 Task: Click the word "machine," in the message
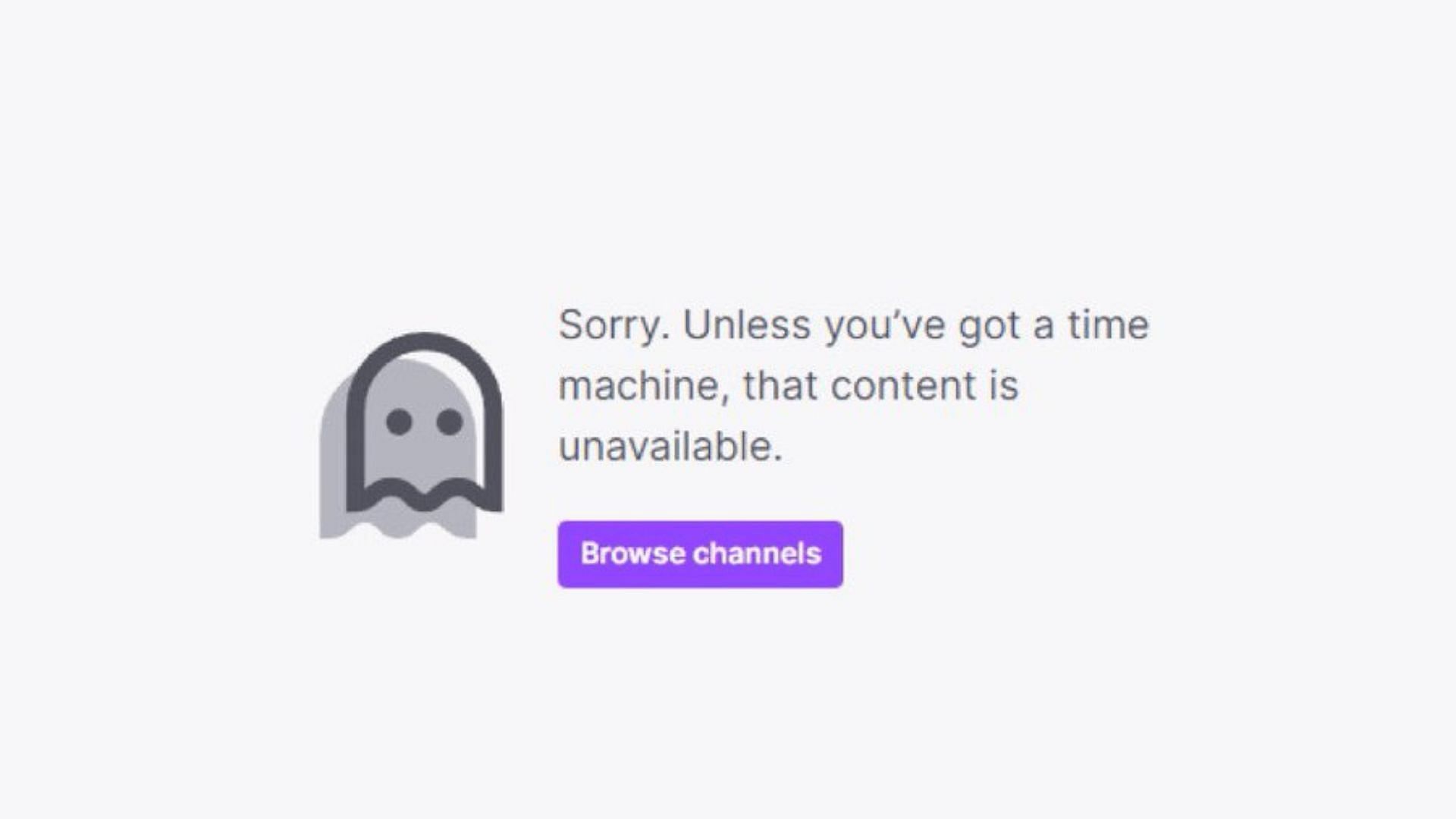644,387
